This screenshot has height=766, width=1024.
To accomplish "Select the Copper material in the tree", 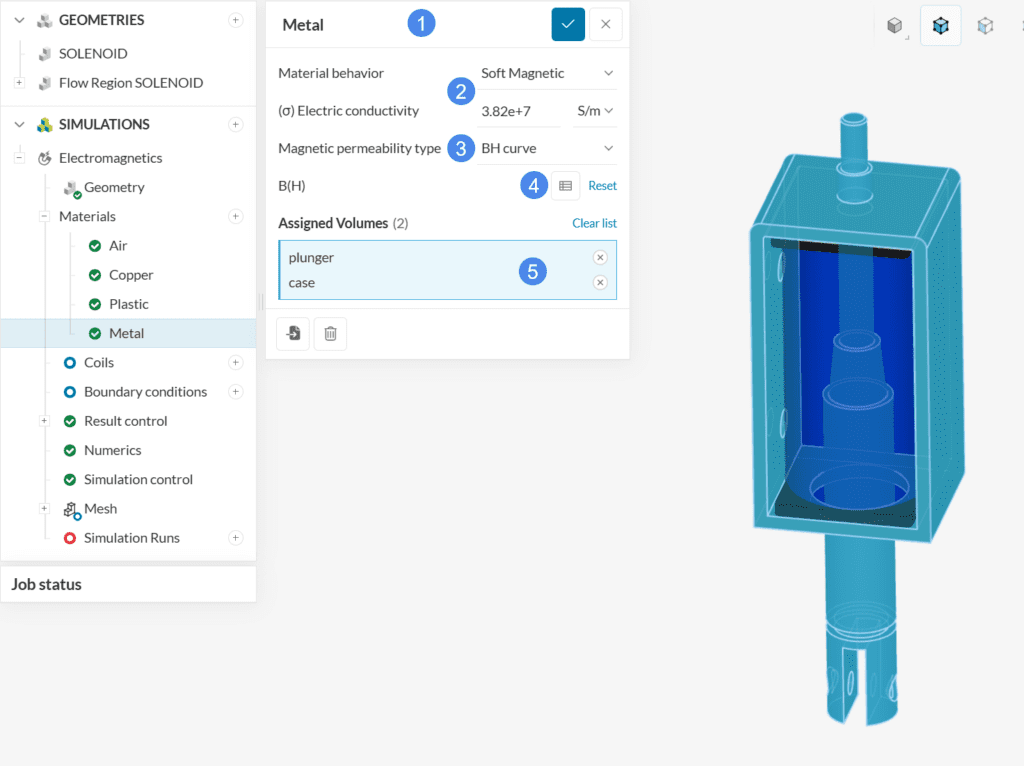I will click(131, 274).
